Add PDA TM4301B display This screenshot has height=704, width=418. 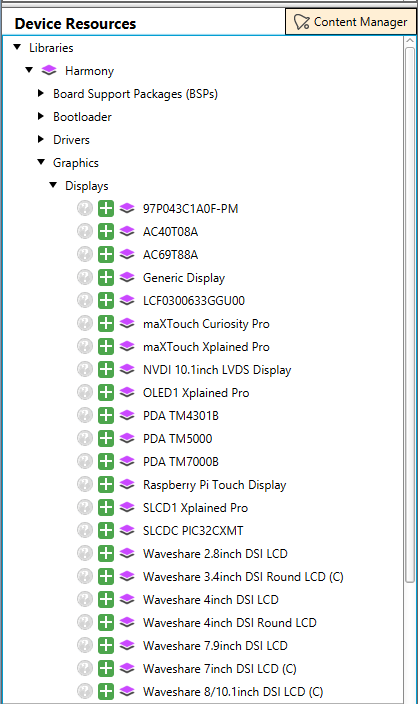pyautogui.click(x=106, y=415)
